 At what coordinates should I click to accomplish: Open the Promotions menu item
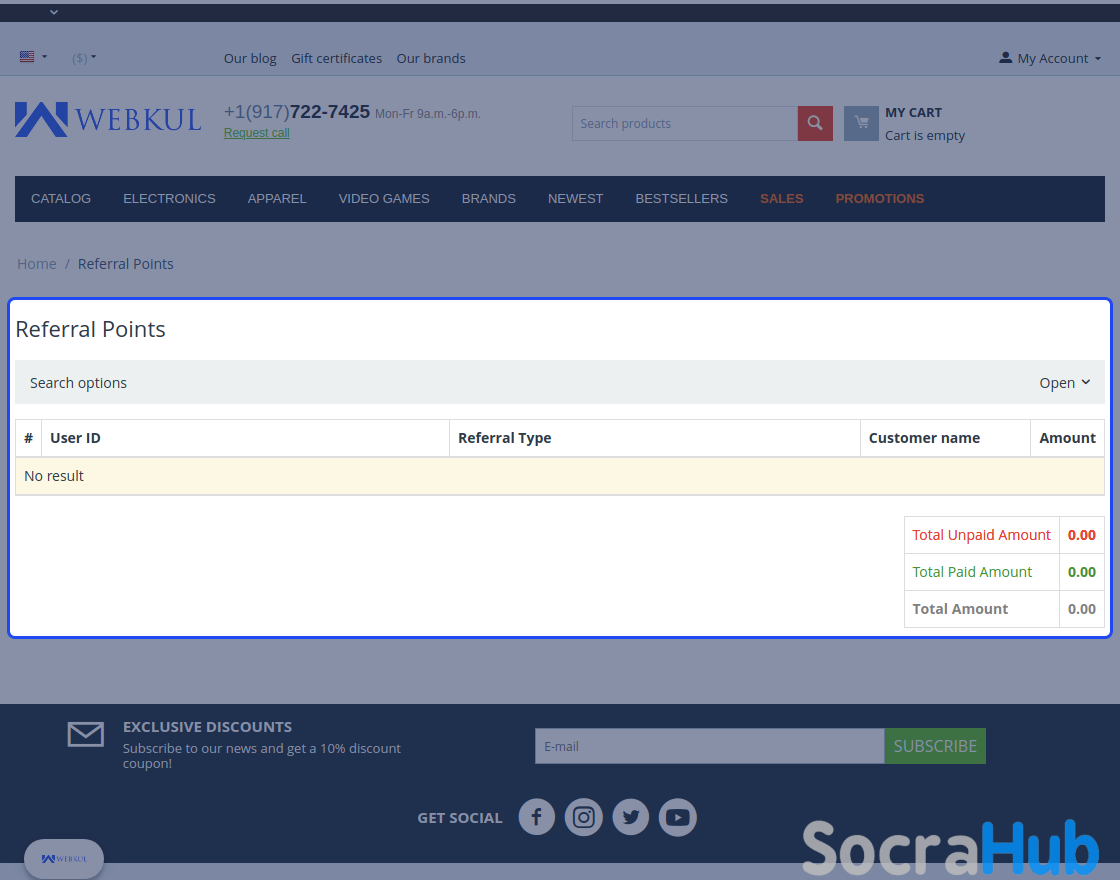tap(880, 199)
